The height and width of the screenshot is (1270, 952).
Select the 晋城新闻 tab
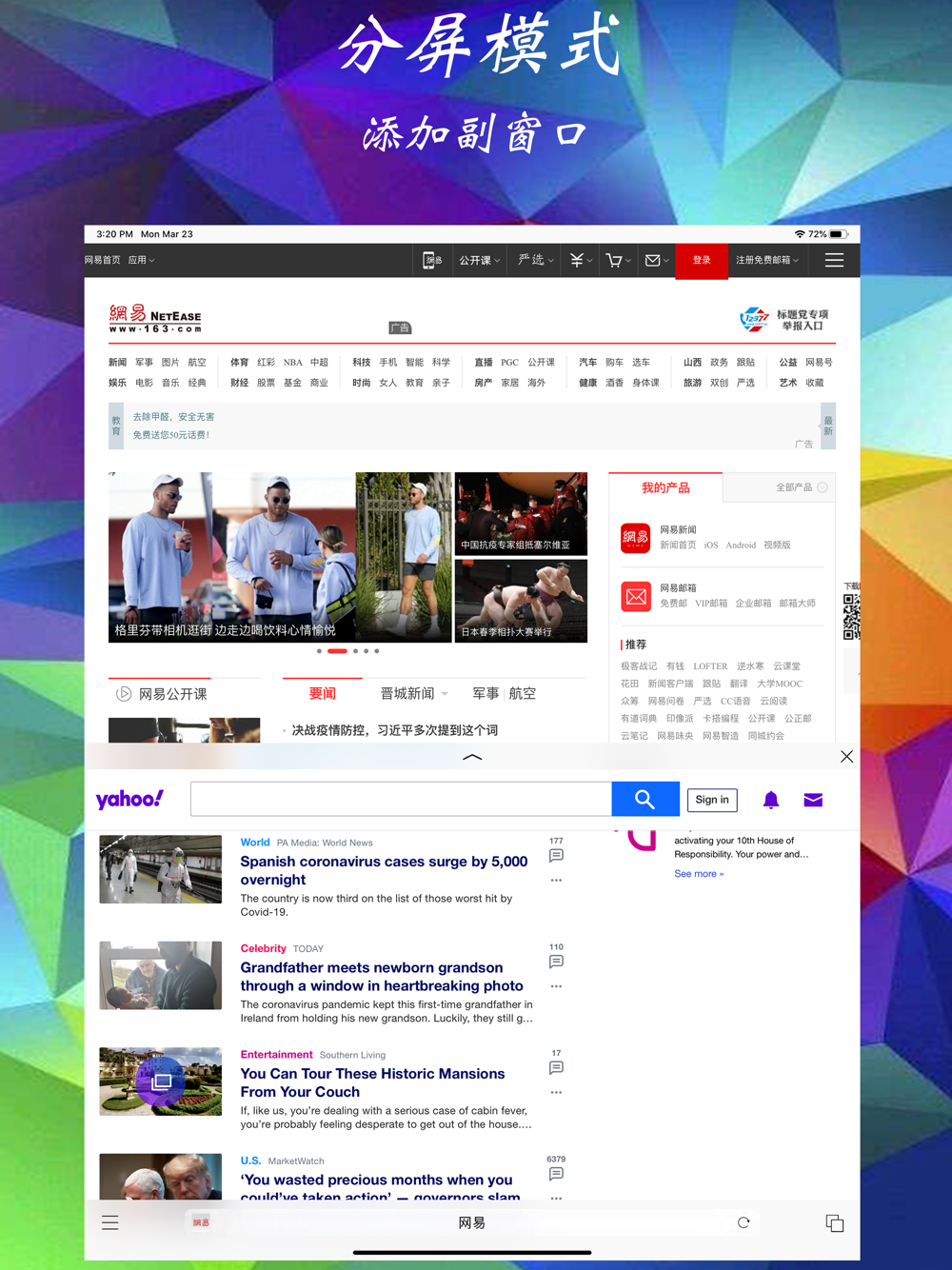(407, 694)
